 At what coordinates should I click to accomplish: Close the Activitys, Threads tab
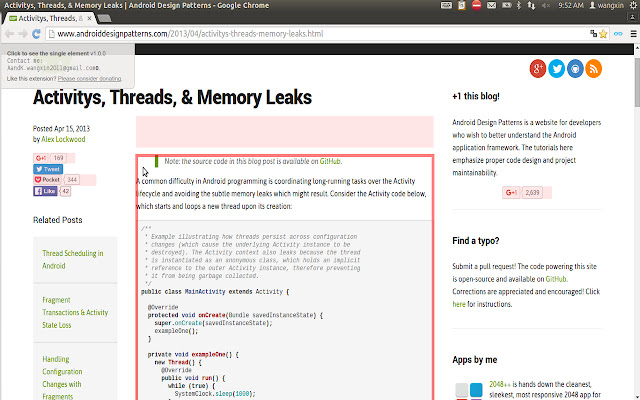coord(89,18)
